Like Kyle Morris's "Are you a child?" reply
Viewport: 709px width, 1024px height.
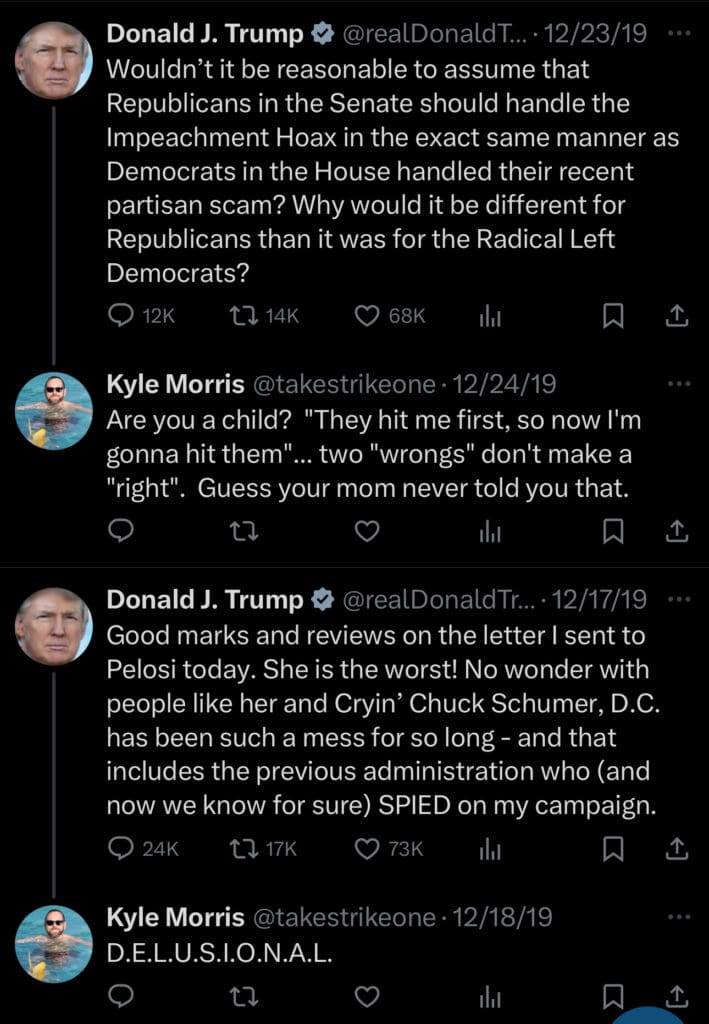(367, 532)
